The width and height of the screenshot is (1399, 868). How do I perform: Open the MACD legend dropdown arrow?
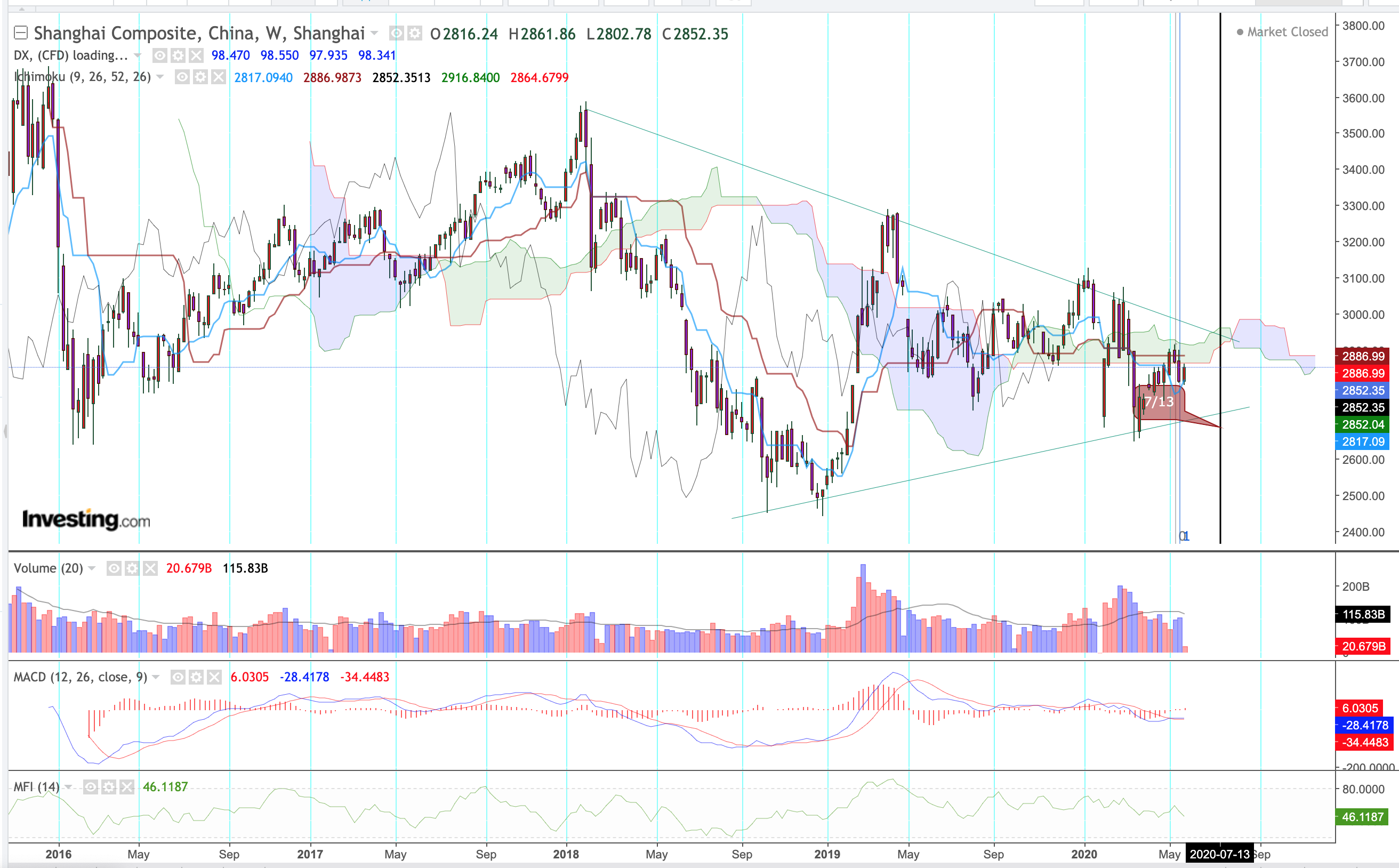coord(156,678)
